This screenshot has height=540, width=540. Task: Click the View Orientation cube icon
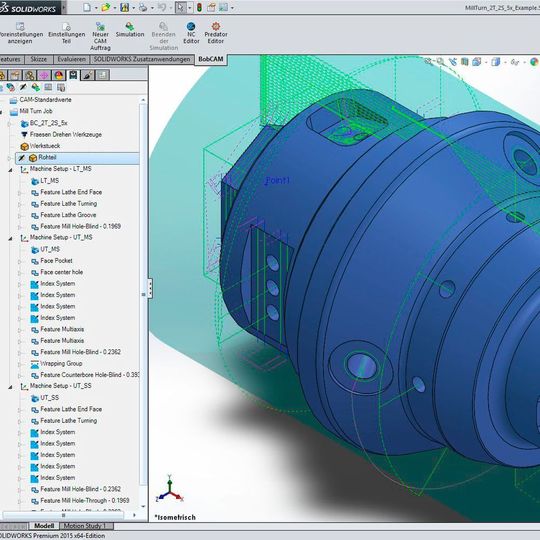[x=477, y=62]
